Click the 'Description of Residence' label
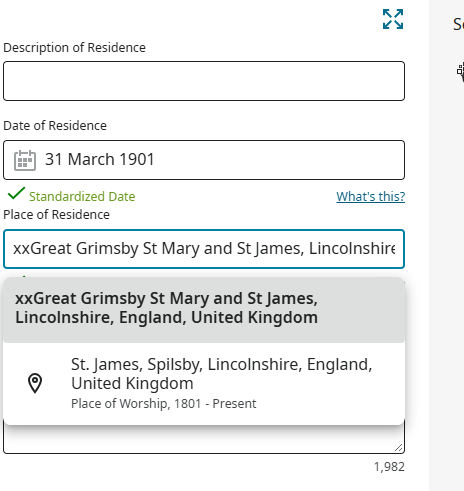The image size is (464, 491). 74,48
